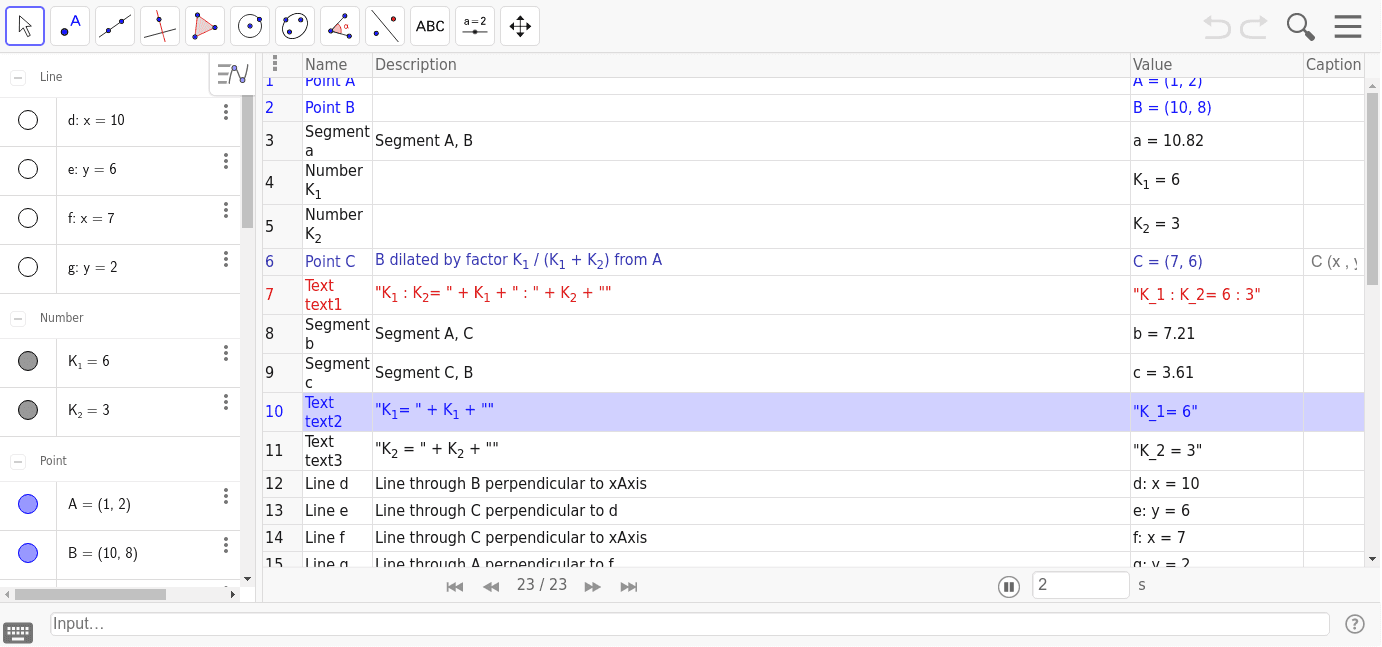Toggle visibility of number K₁ = 6
The height and width of the screenshot is (647, 1382).
(x=28, y=361)
